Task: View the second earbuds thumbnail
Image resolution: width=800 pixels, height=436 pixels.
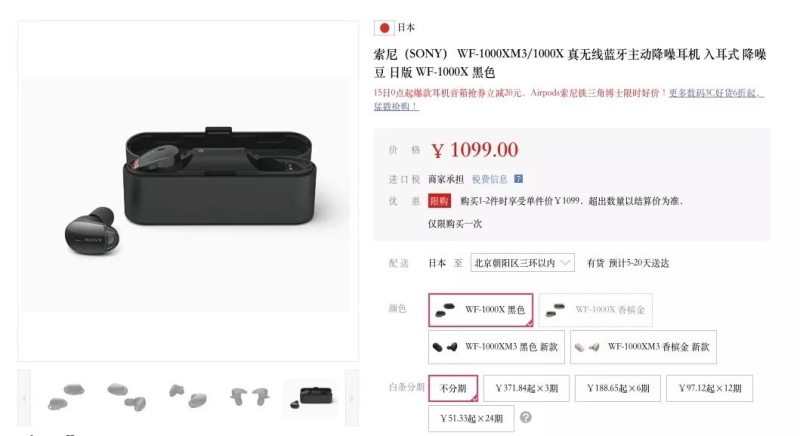Action: tap(127, 397)
